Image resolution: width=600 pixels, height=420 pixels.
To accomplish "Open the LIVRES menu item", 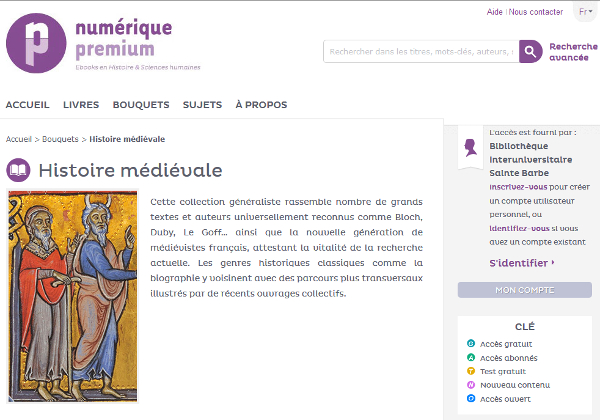I will 81,105.
